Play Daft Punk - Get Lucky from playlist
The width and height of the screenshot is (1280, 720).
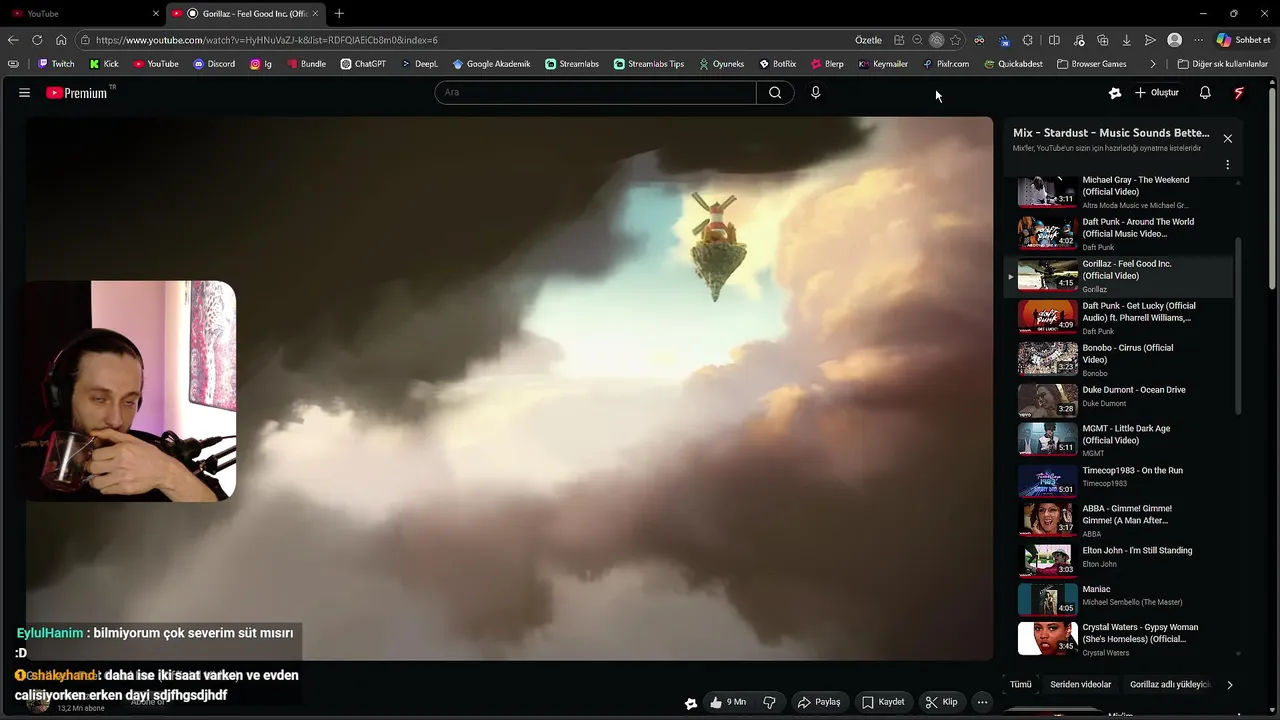[x=1118, y=317]
